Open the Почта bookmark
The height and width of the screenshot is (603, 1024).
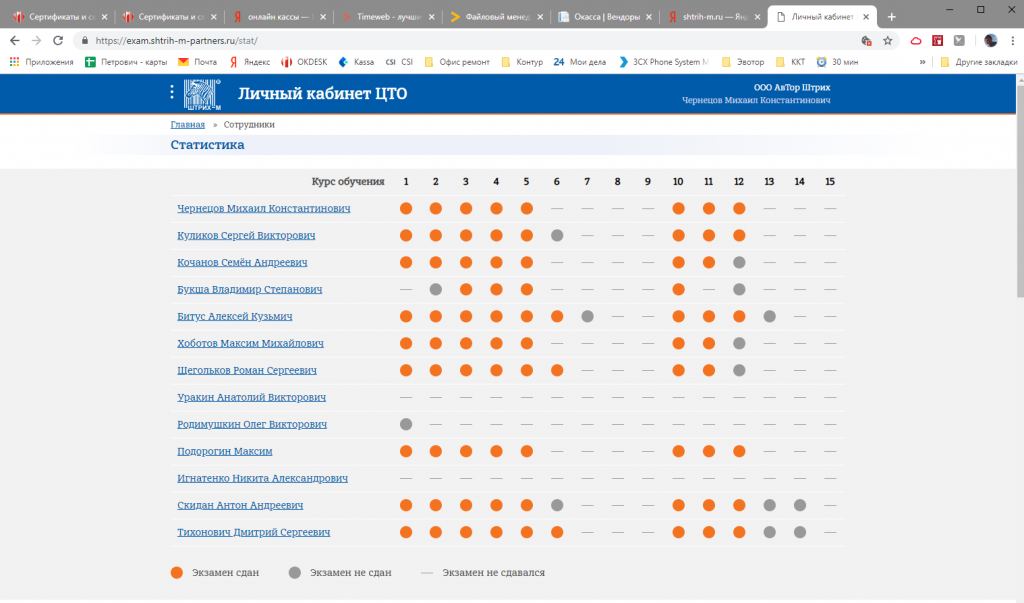(x=198, y=62)
